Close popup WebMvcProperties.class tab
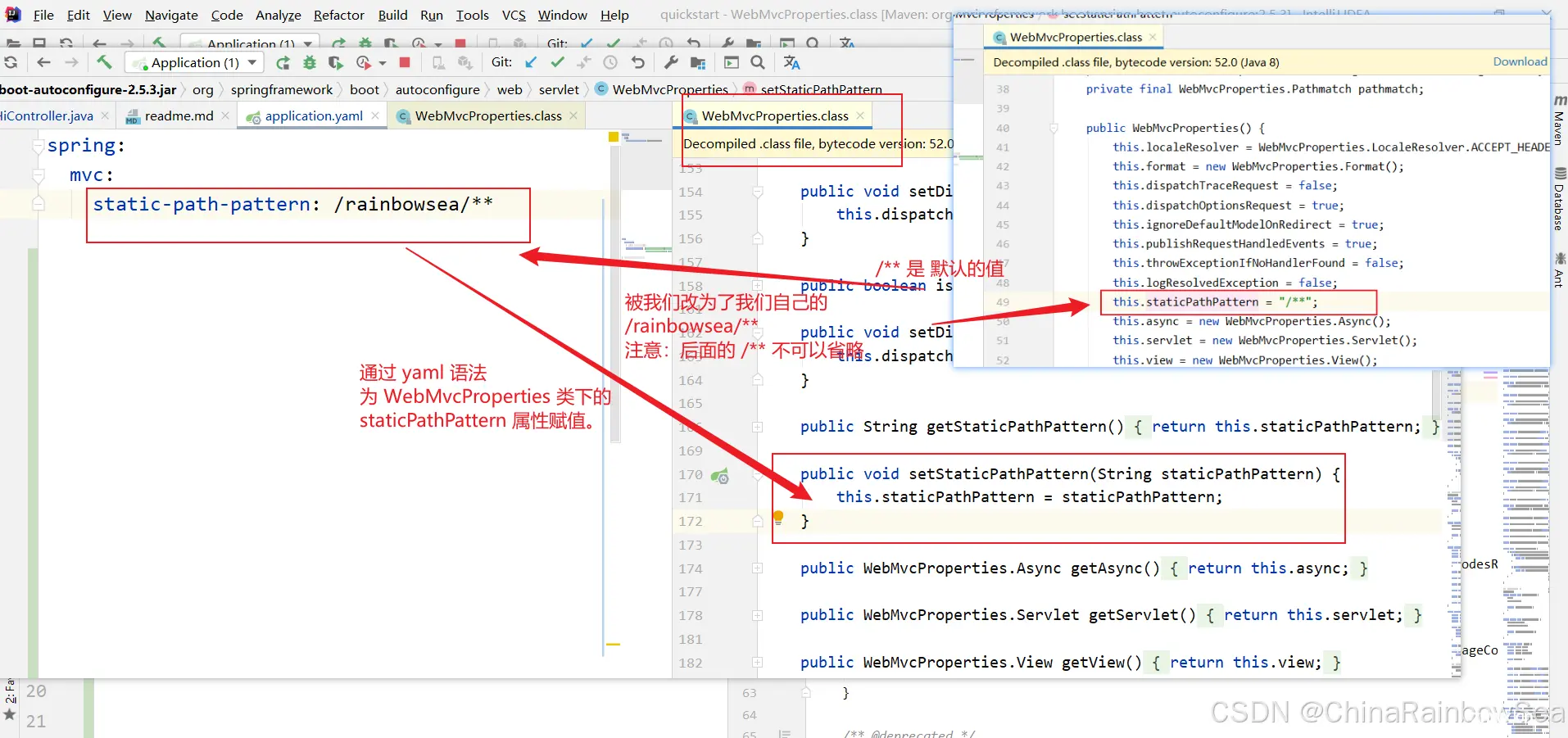Image resolution: width=1568 pixels, height=738 pixels. (1153, 37)
